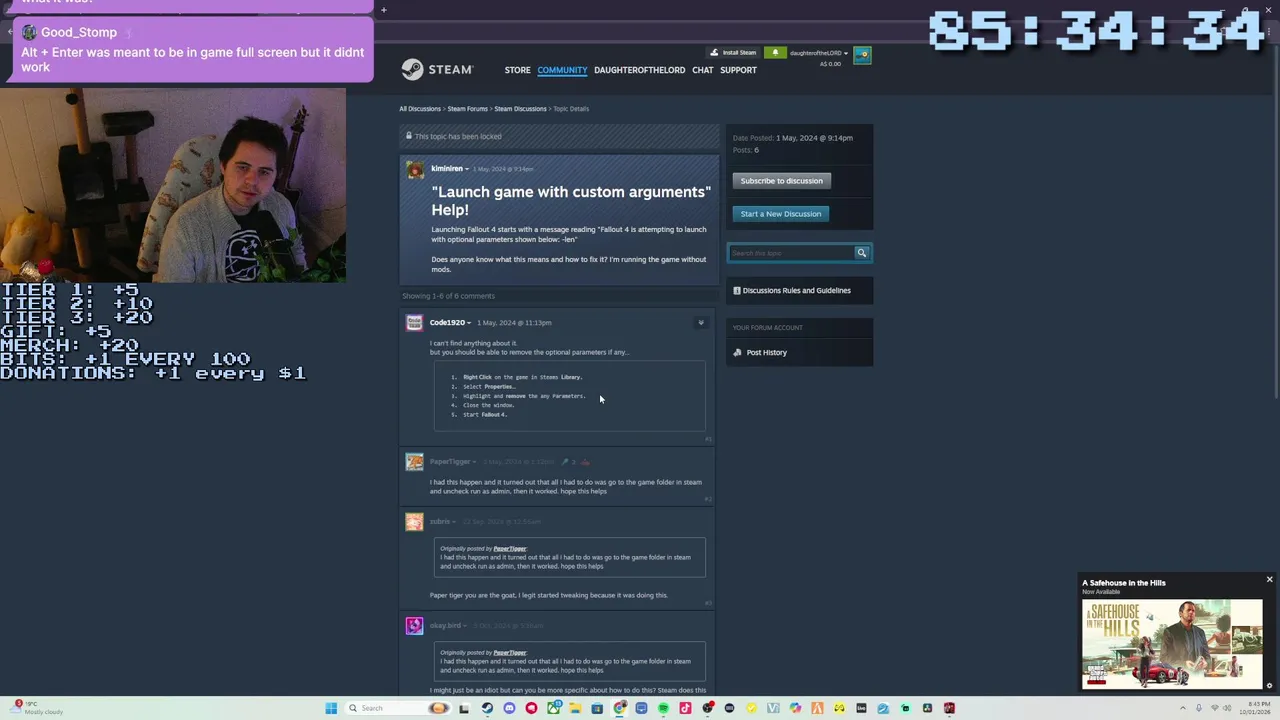Focus the Search this topic field
The height and width of the screenshot is (720, 1280).
[x=791, y=253]
